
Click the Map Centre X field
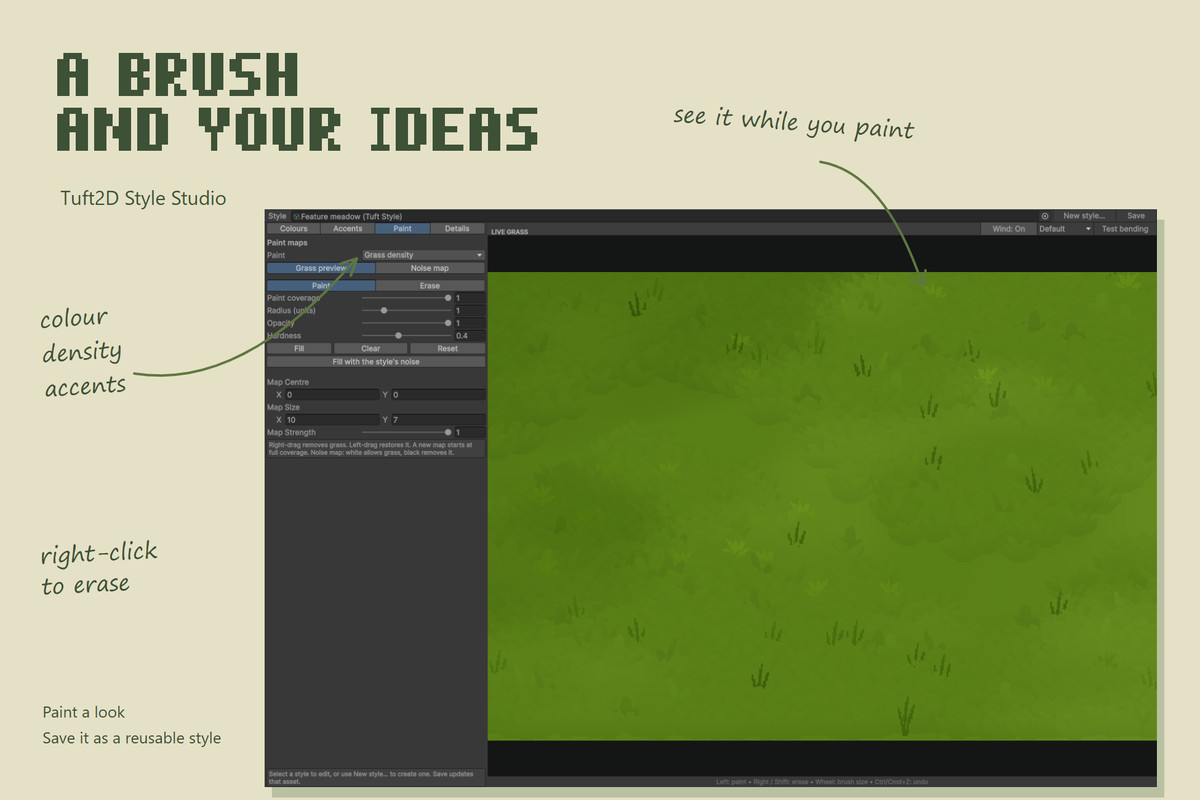(331, 395)
